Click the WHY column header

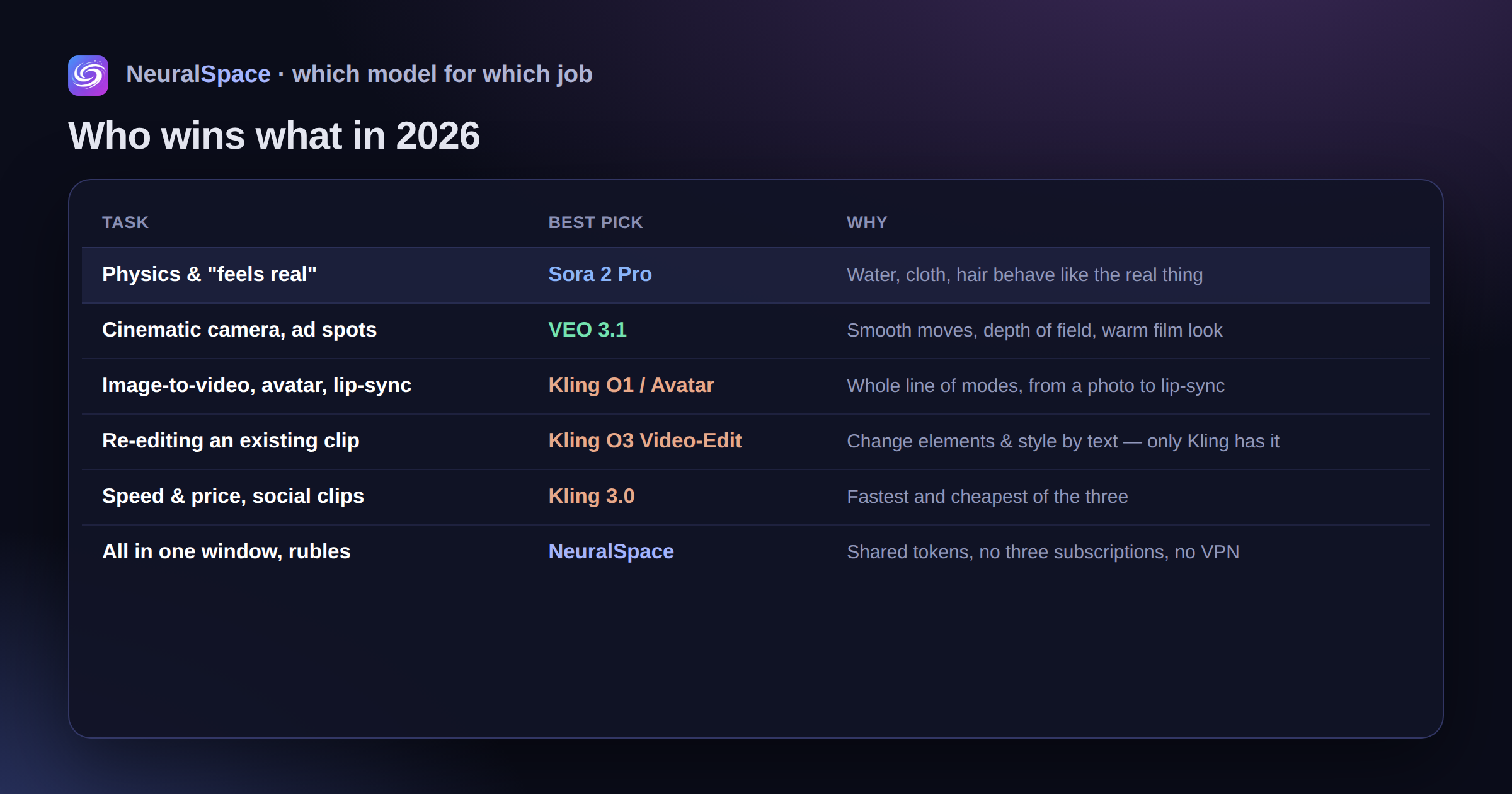(867, 222)
